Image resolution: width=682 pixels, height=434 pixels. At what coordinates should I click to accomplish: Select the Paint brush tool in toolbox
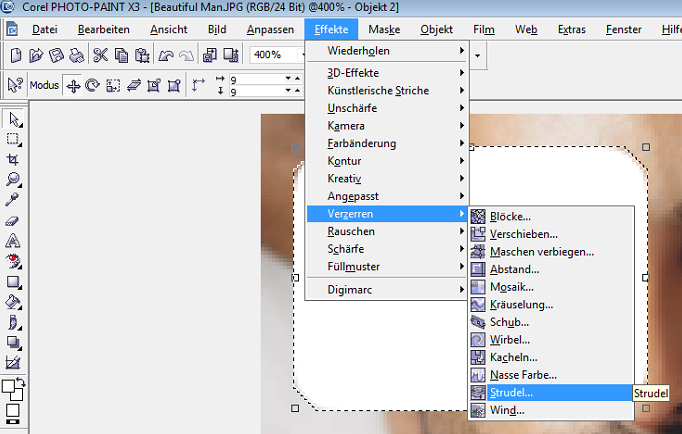point(13,322)
